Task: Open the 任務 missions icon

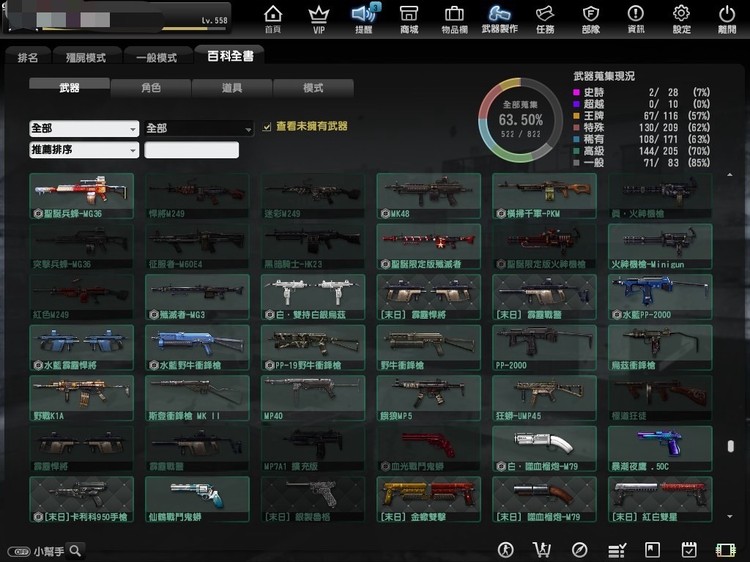Action: [545, 19]
